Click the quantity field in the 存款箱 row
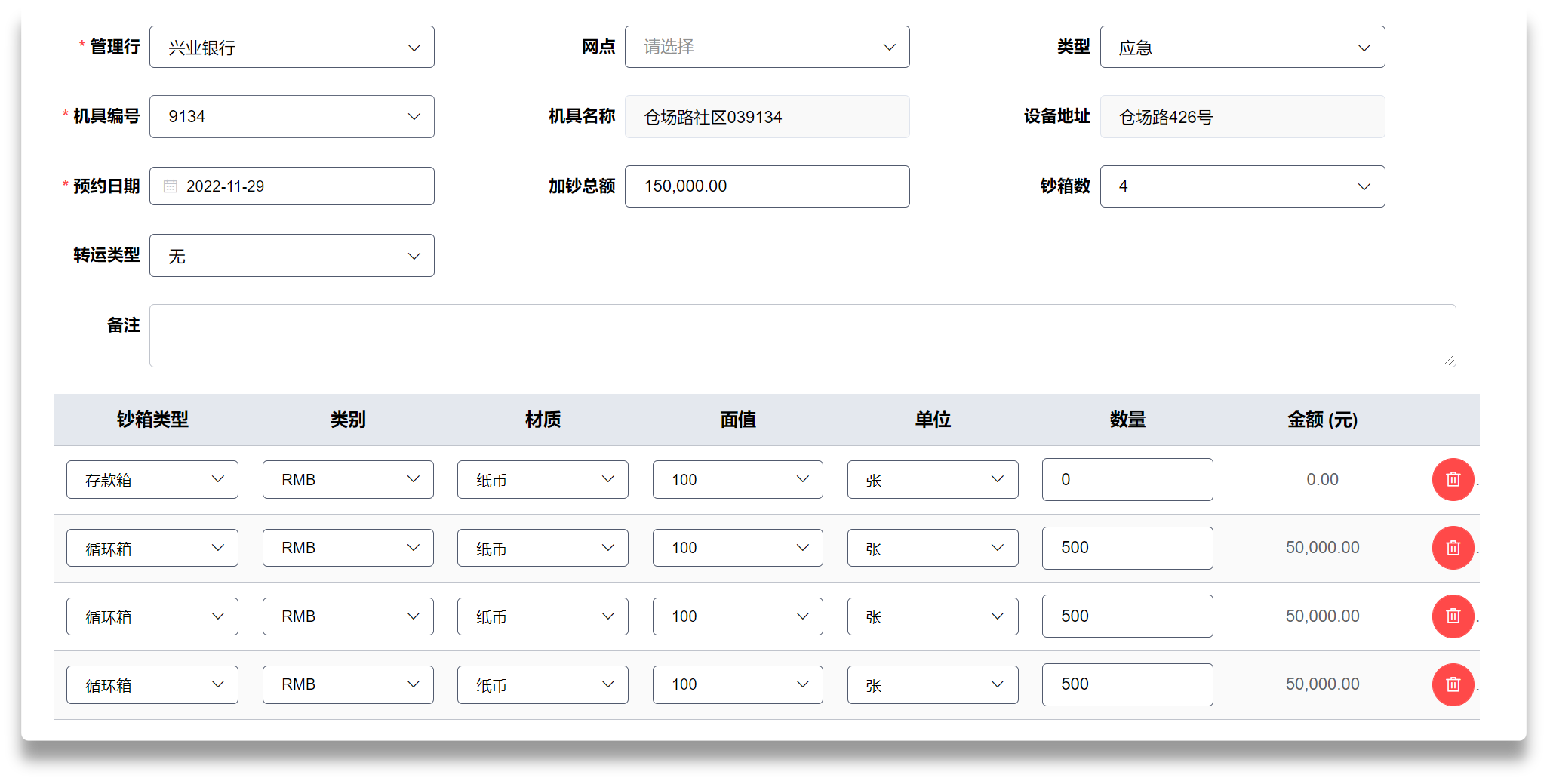The width and height of the screenshot is (1550, 784). pos(1127,480)
